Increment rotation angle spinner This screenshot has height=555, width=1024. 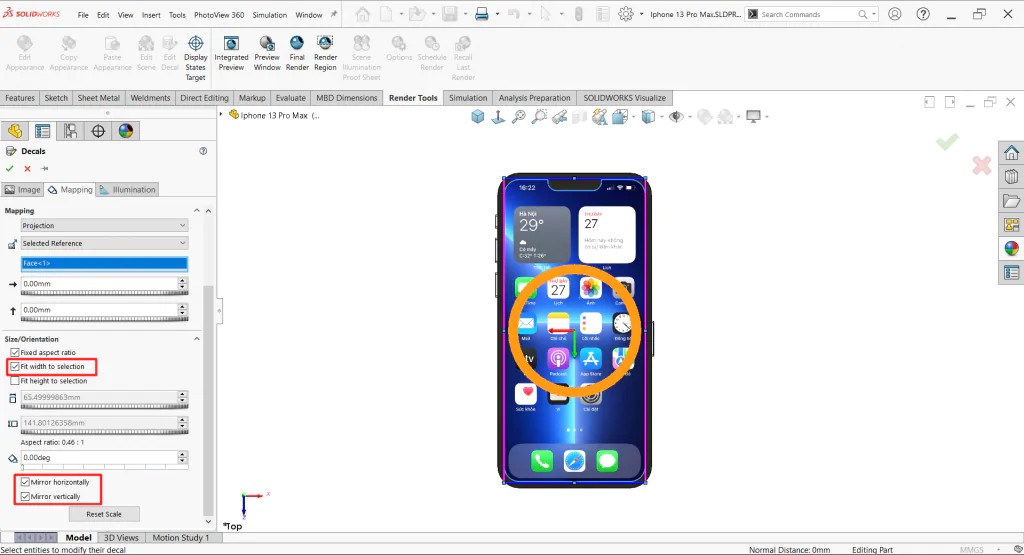point(183,454)
